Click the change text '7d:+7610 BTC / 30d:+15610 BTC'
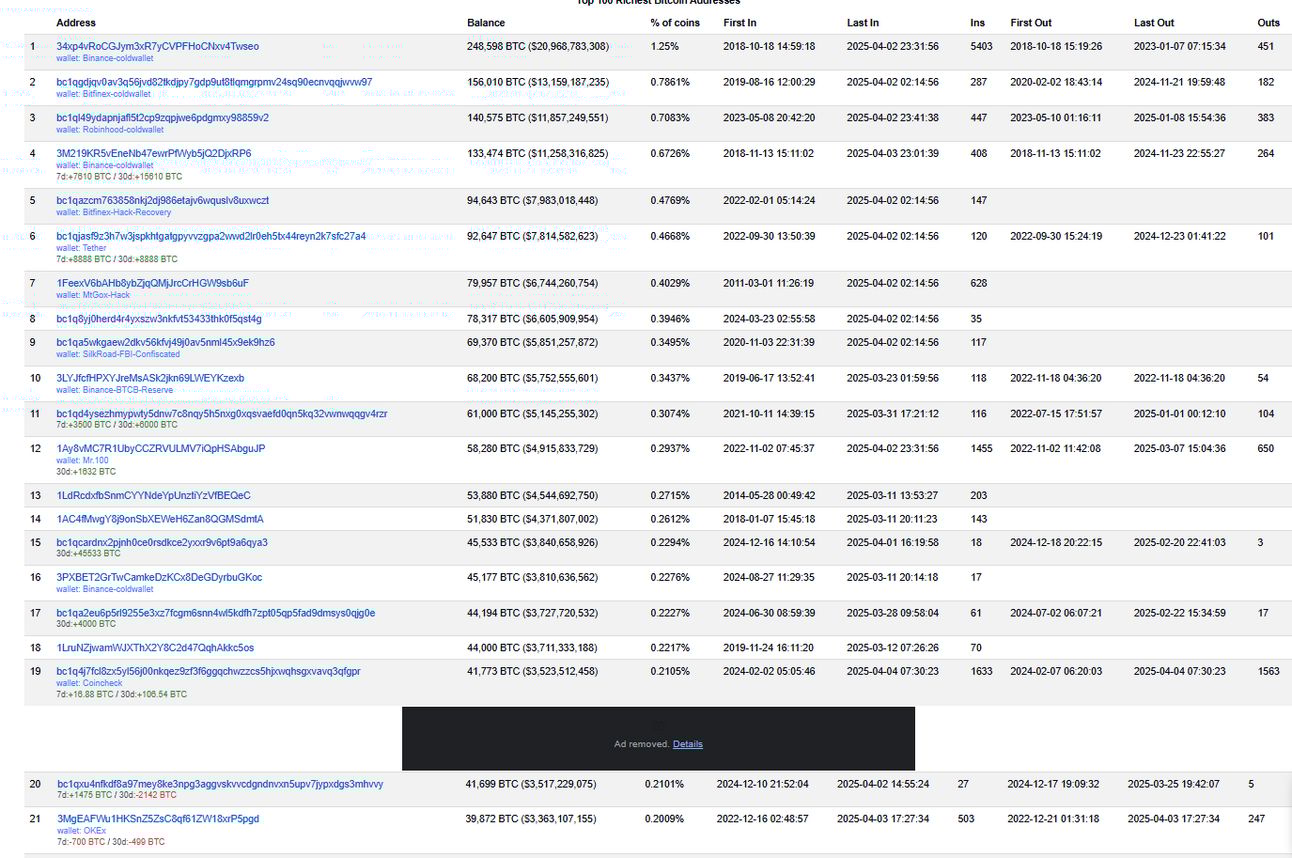The image size is (1292, 858). pos(119,177)
